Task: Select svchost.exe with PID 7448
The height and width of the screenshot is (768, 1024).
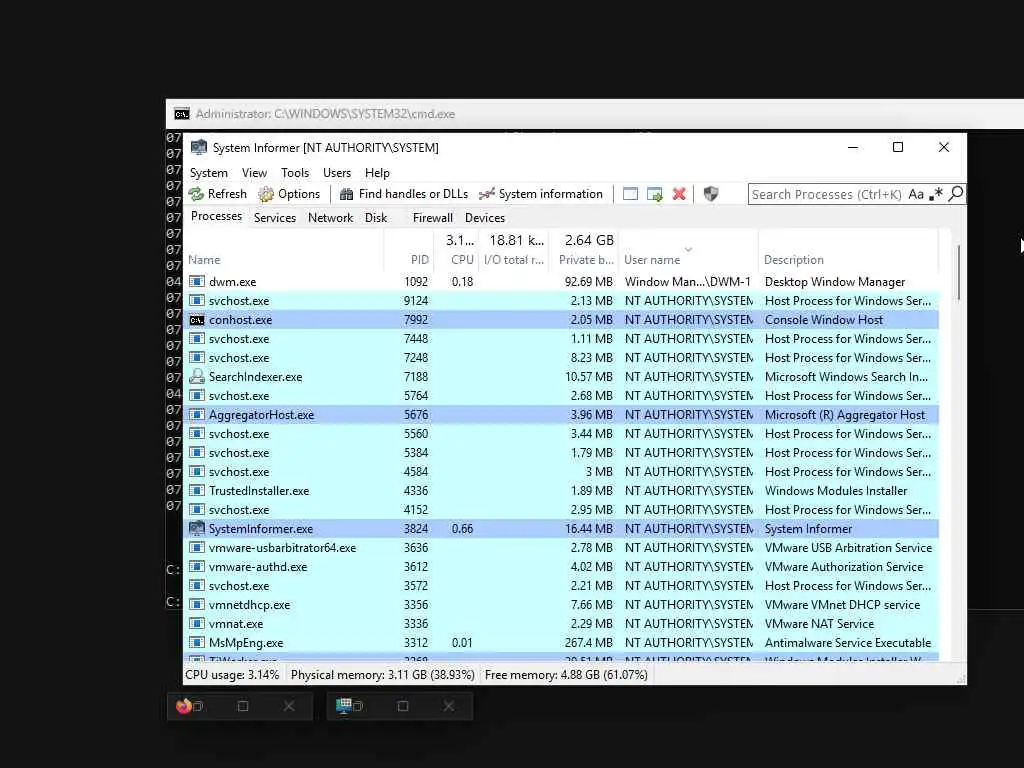Action: pyautogui.click(x=562, y=339)
